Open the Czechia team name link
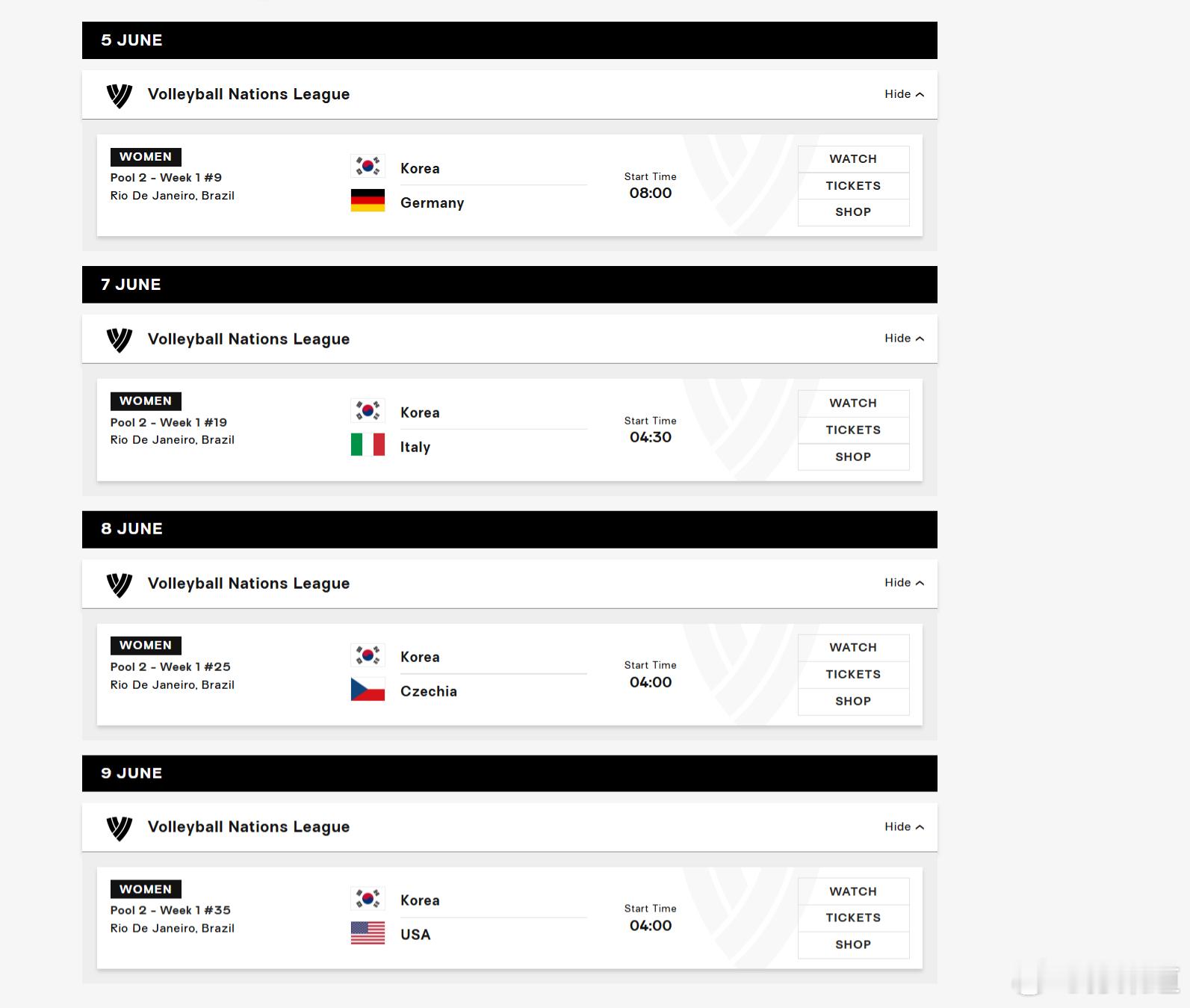This screenshot has width=1190, height=1008. pyautogui.click(x=429, y=691)
